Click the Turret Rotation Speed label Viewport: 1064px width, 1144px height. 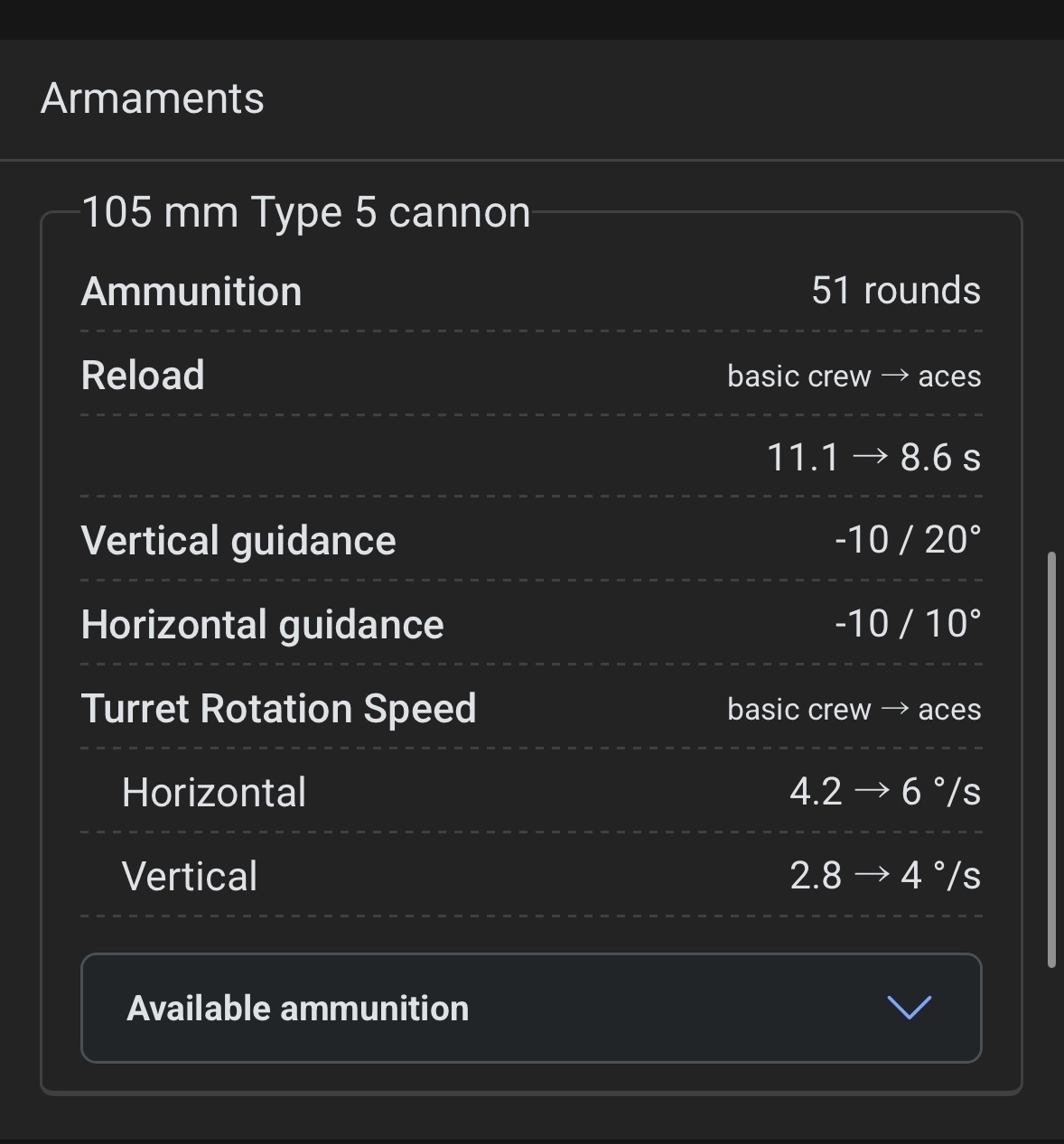pos(278,709)
